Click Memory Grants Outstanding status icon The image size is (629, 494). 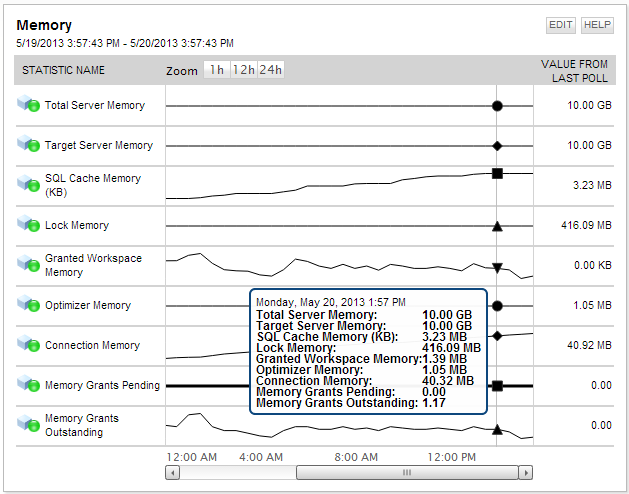(28, 423)
